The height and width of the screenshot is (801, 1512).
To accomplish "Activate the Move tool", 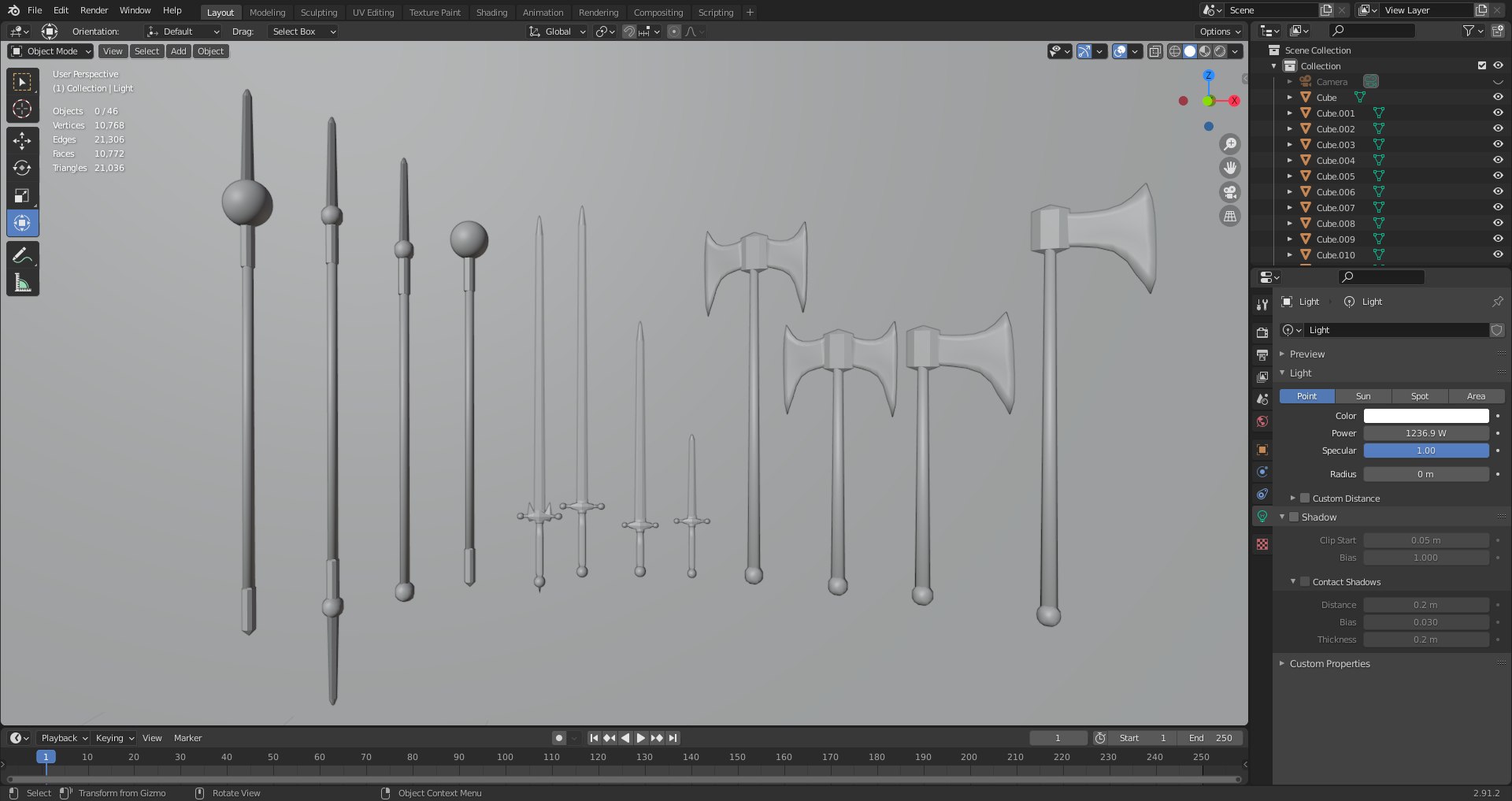I will (x=23, y=140).
